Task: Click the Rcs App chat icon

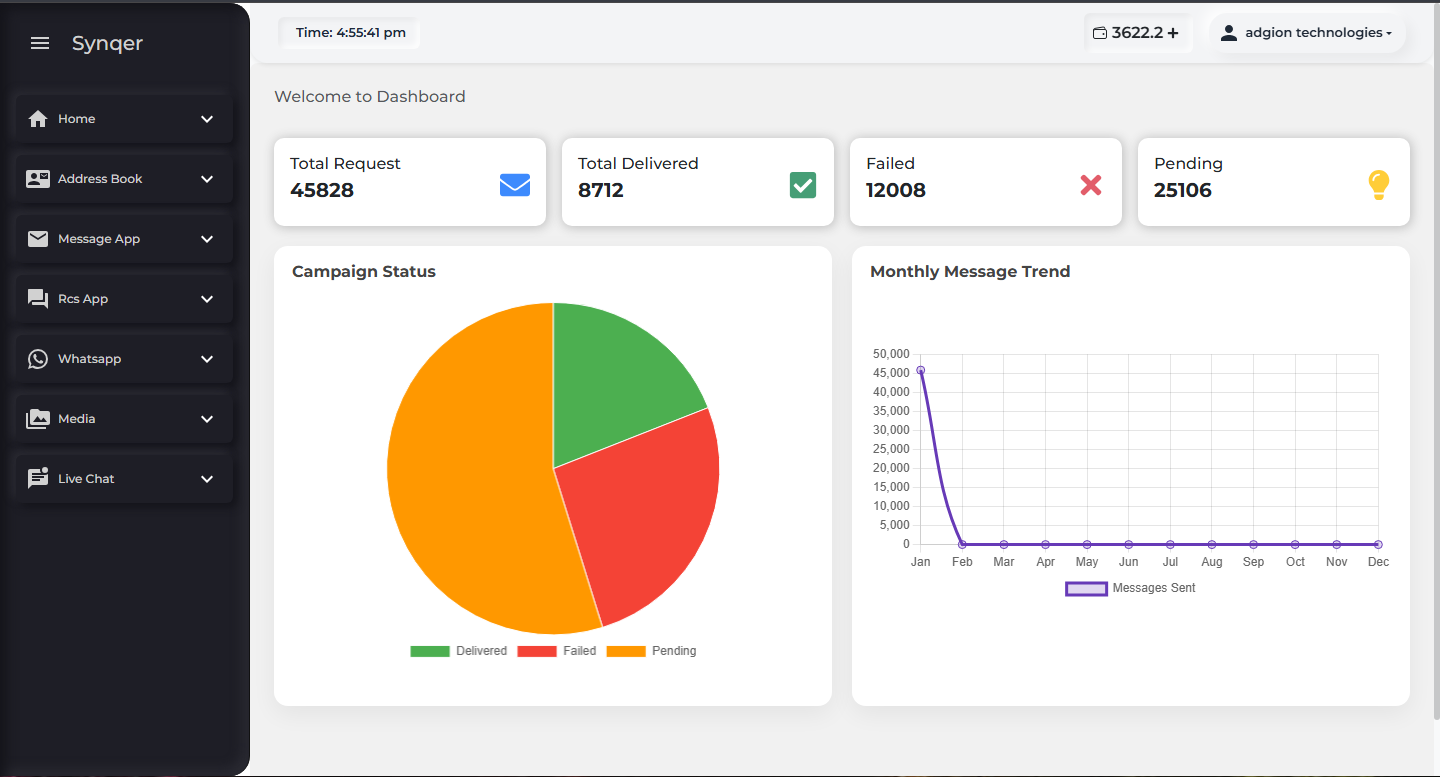Action: 38,299
